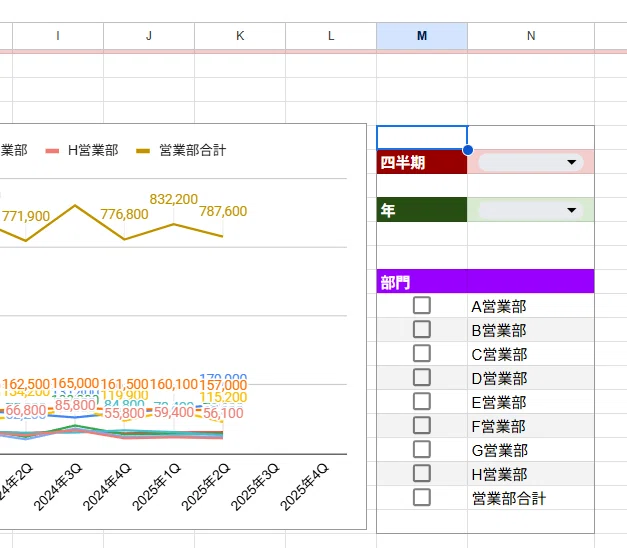Click the 営業部合計 text cell
The width and height of the screenshot is (627, 548).
(531, 498)
